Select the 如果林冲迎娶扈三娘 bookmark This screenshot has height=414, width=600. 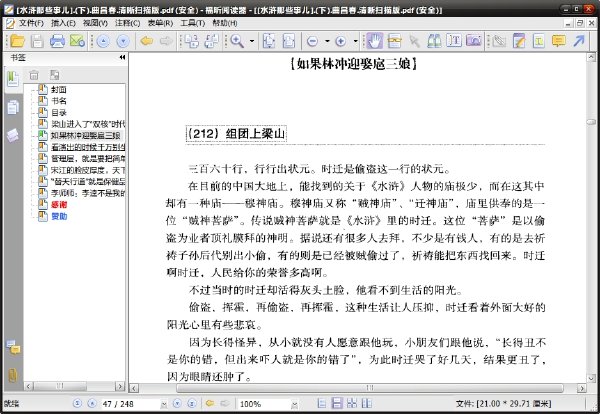pyautogui.click(x=86, y=135)
